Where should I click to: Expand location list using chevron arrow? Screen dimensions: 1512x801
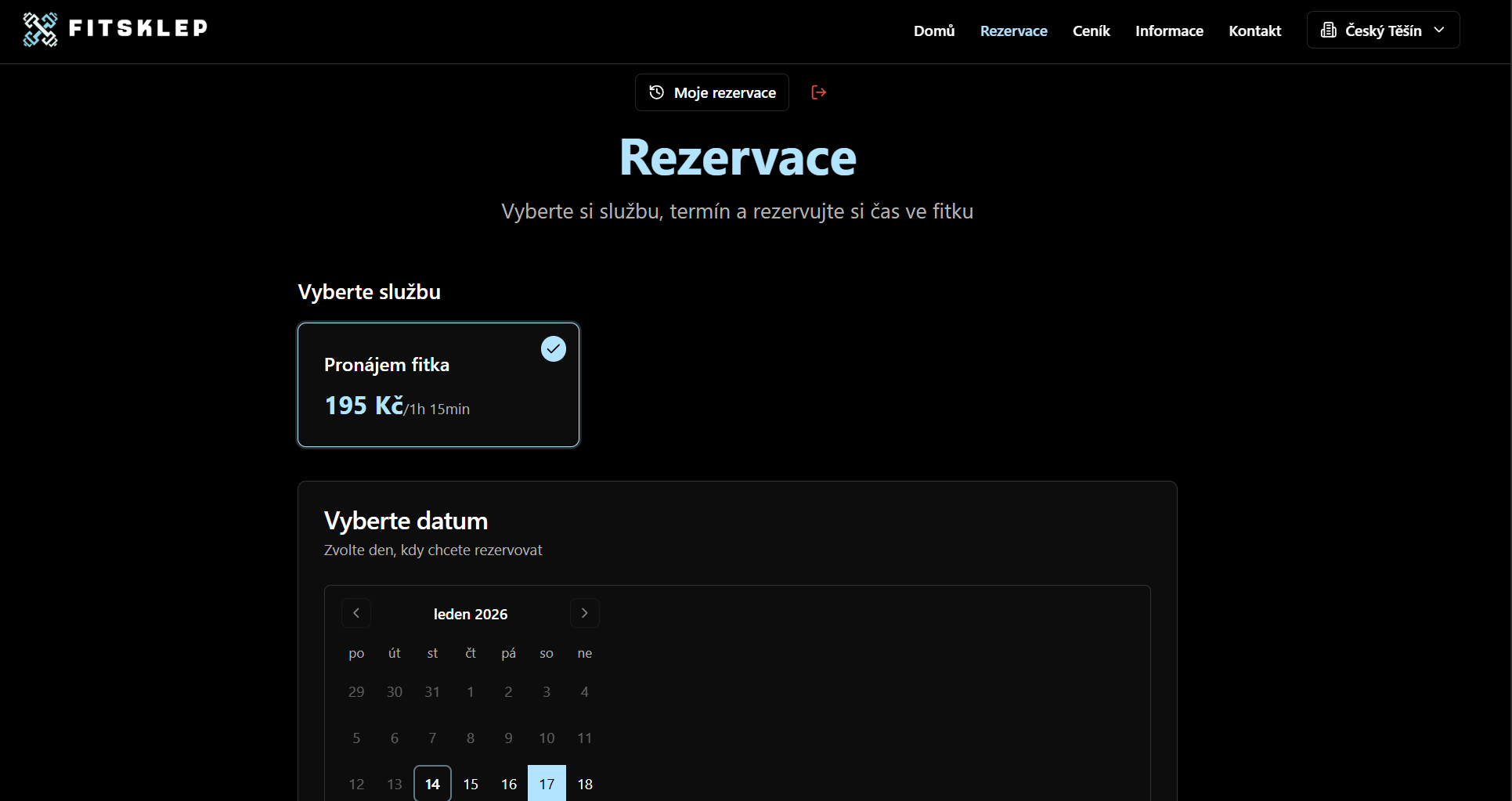point(1439,30)
